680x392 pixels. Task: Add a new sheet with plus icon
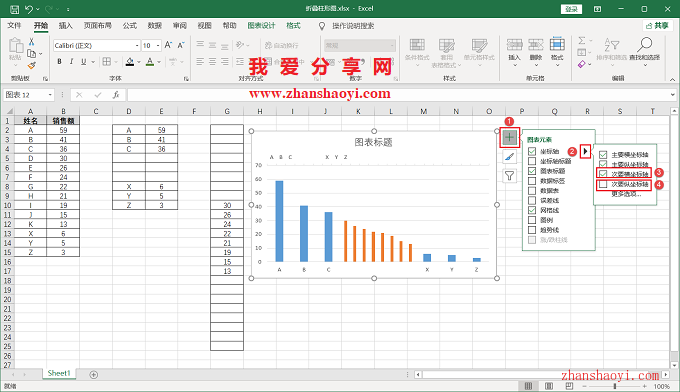click(x=93, y=375)
